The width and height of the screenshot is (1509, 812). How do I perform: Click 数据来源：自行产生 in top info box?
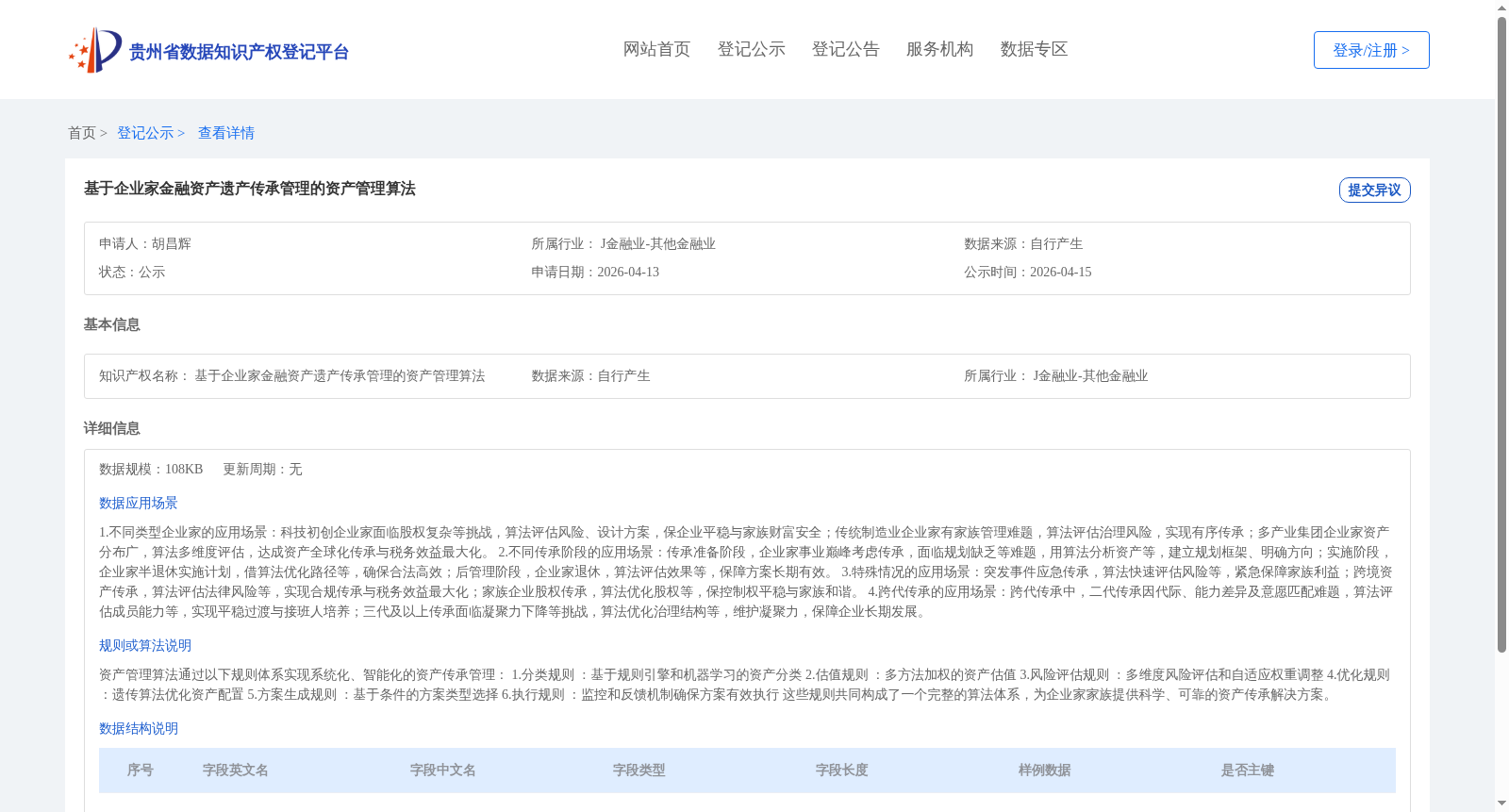coord(1023,243)
